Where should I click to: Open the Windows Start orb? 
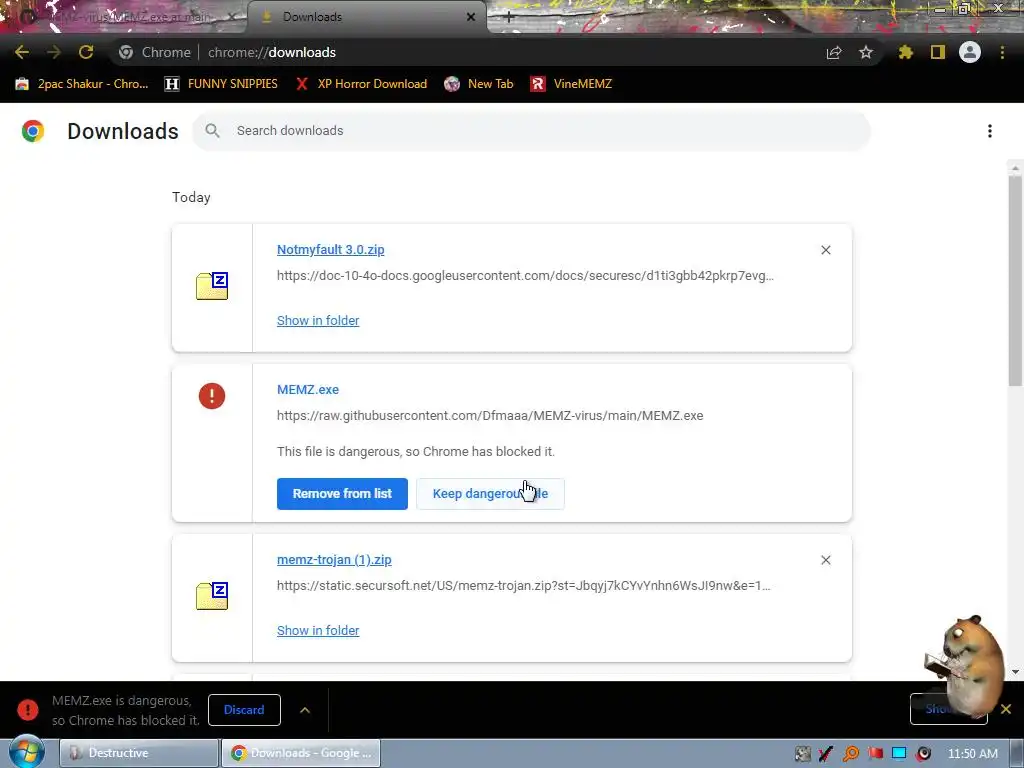27,752
